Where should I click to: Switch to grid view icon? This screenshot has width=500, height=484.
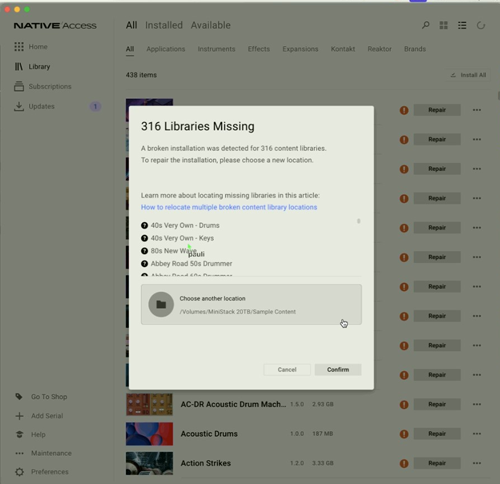point(444,25)
